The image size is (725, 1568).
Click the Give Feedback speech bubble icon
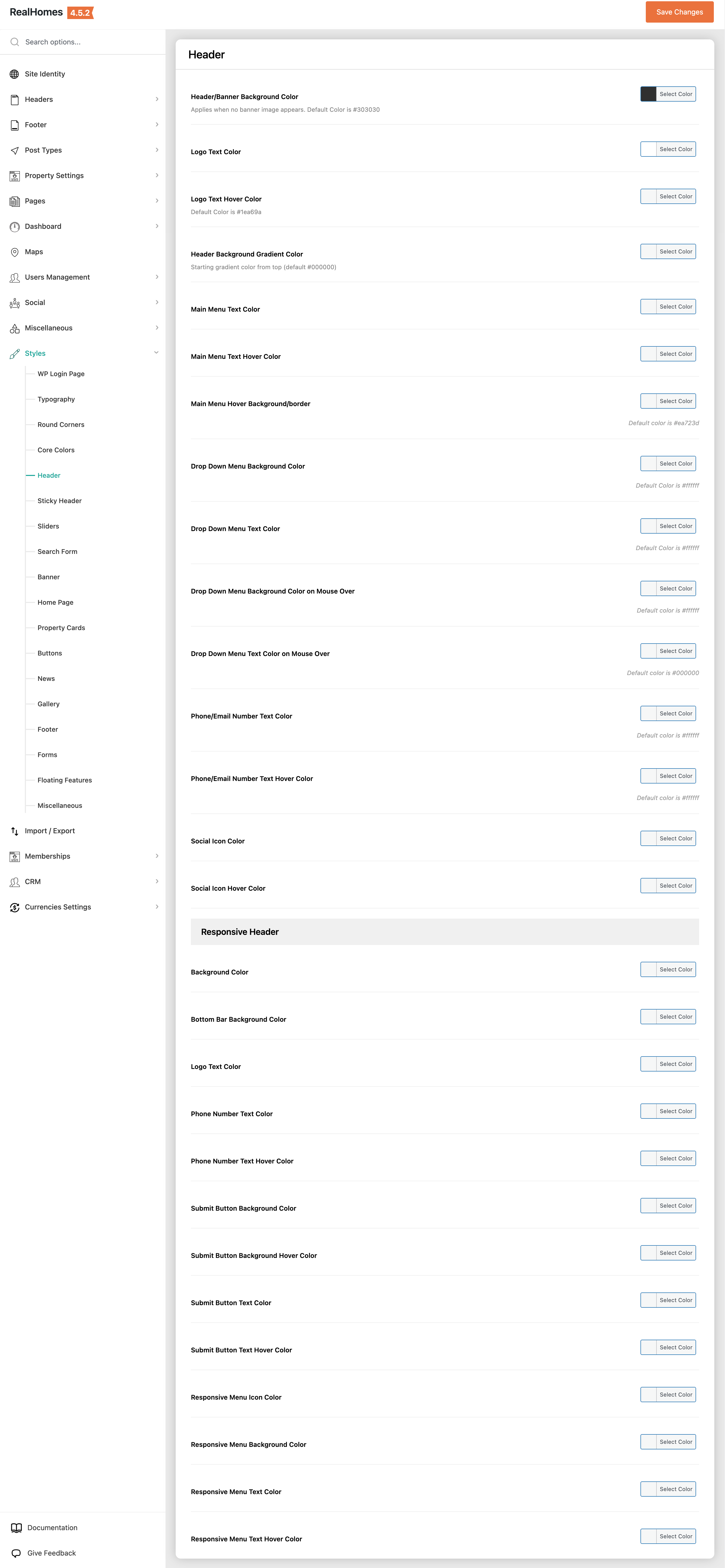[x=17, y=1553]
